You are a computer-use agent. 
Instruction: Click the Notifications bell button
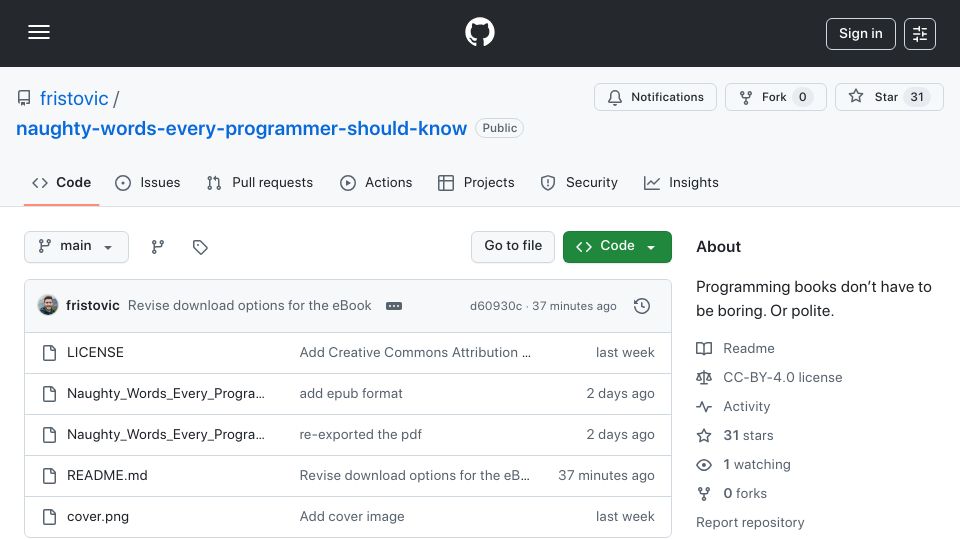pos(655,97)
